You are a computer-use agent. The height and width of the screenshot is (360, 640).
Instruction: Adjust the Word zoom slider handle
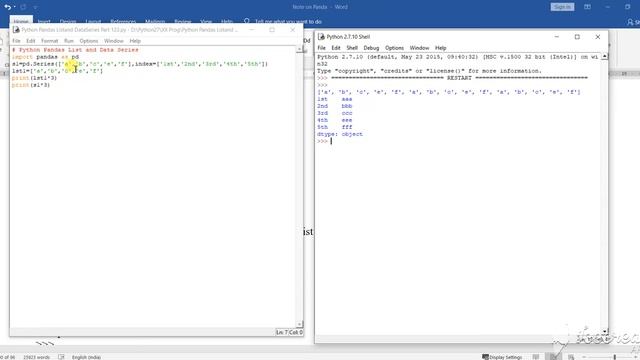[614, 357]
